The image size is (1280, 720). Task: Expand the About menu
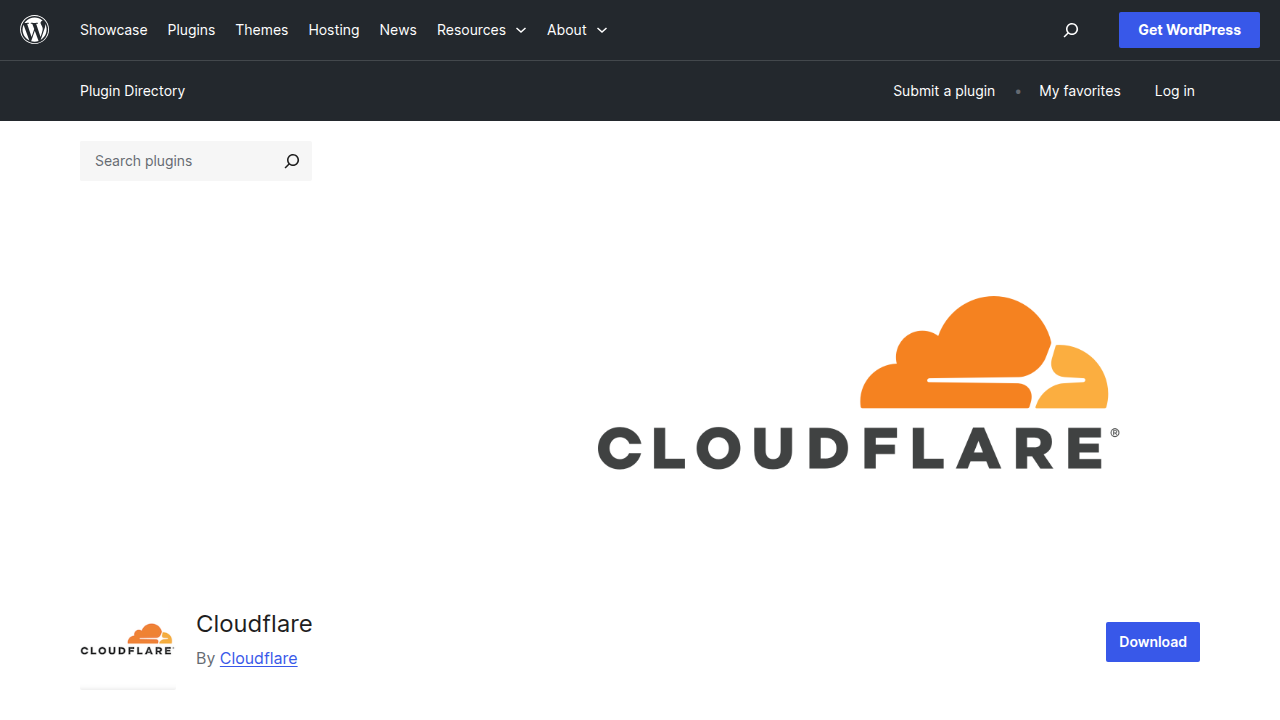click(x=577, y=30)
